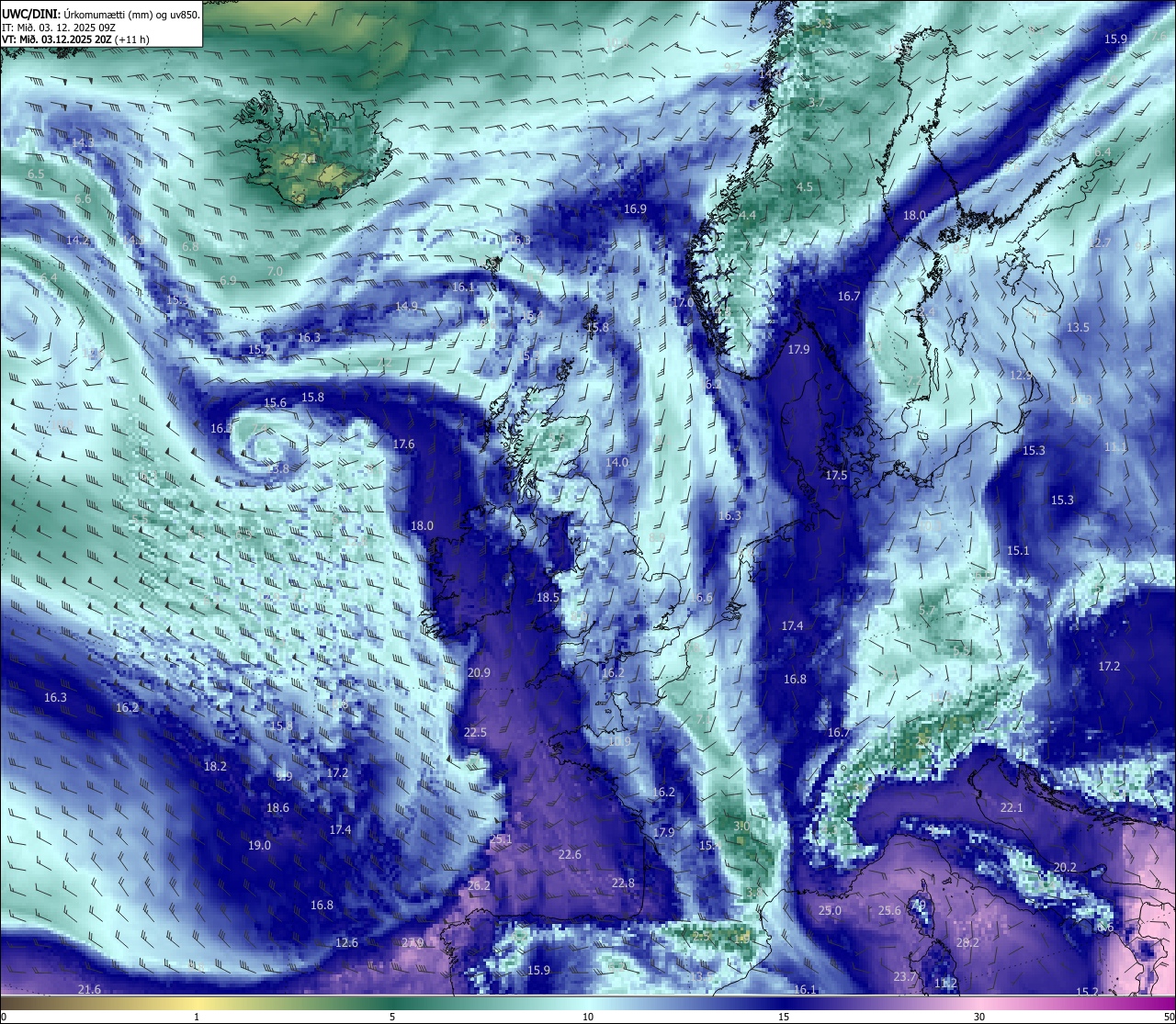Click the 10 label on the color scale
Viewport: 1176px width, 1024px height.
click(x=588, y=1017)
